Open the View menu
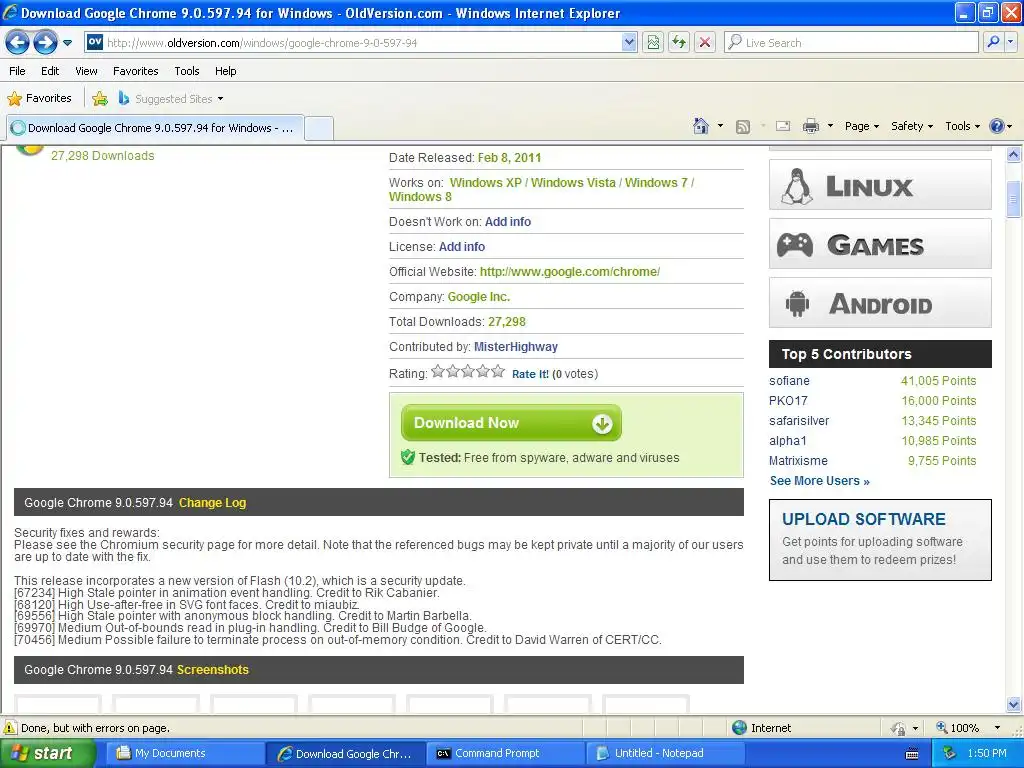This screenshot has height=768, width=1024. [x=86, y=71]
